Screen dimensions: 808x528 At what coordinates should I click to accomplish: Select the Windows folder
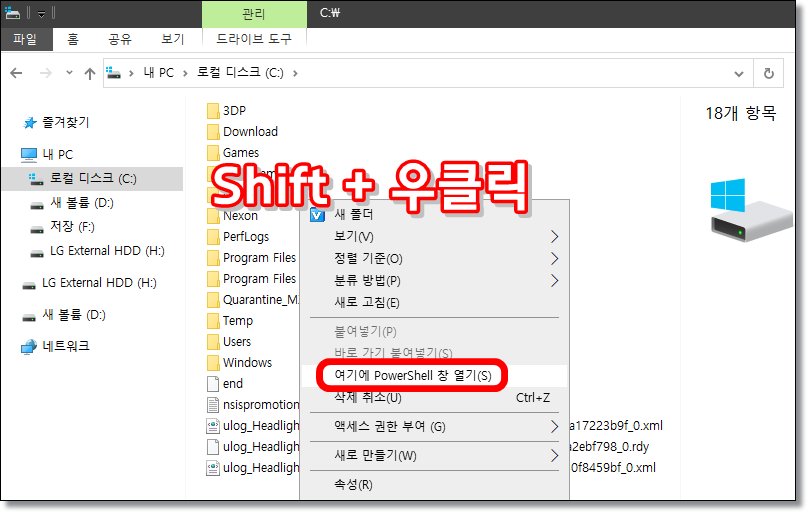(x=247, y=363)
